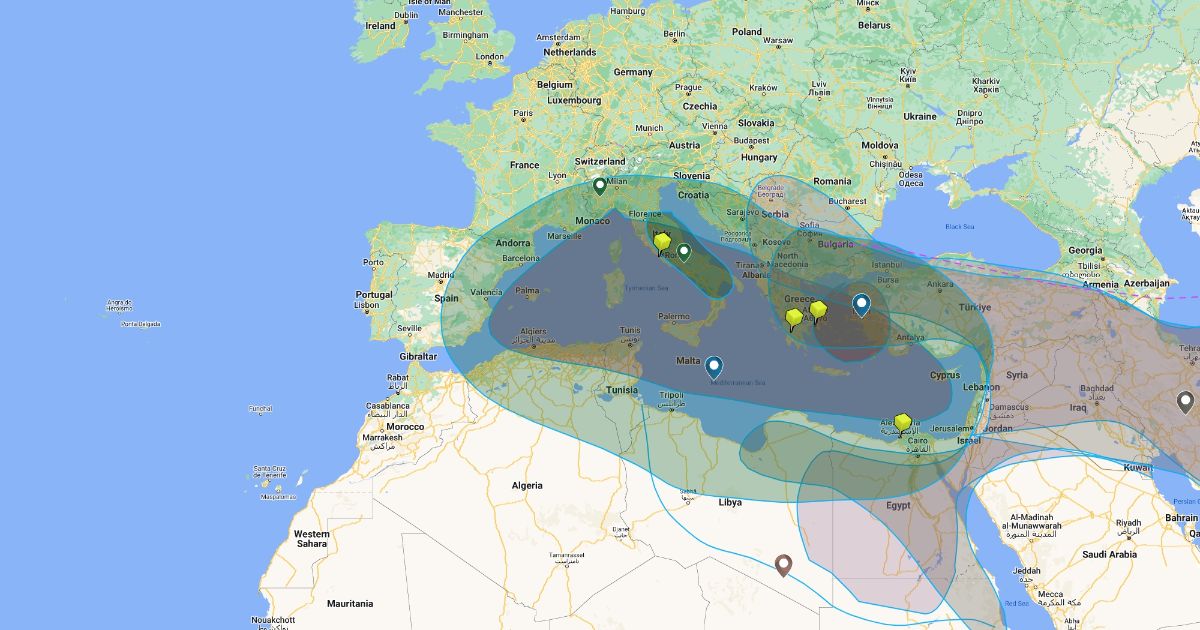Click the Marrakesh city label

pyautogui.click(x=384, y=437)
